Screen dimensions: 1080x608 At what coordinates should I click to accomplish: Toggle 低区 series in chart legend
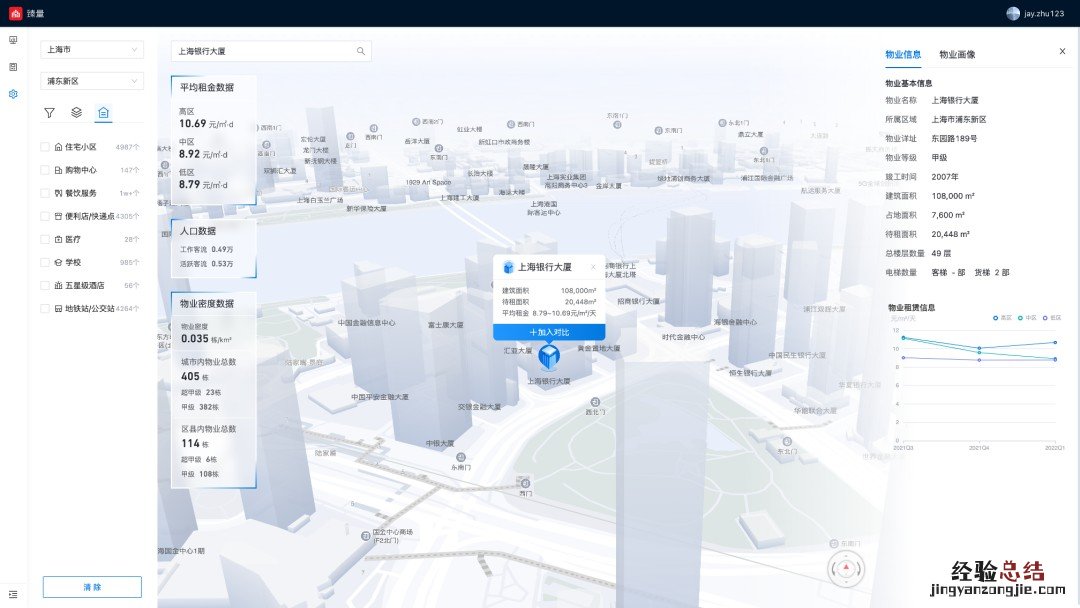coord(1052,317)
